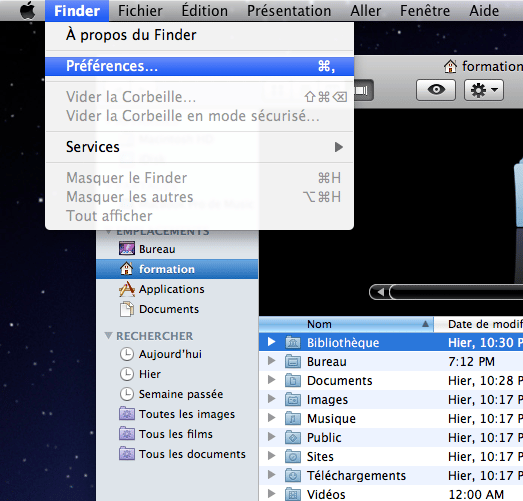Click the Public folder icon
The image size is (523, 501).
[x=293, y=437]
